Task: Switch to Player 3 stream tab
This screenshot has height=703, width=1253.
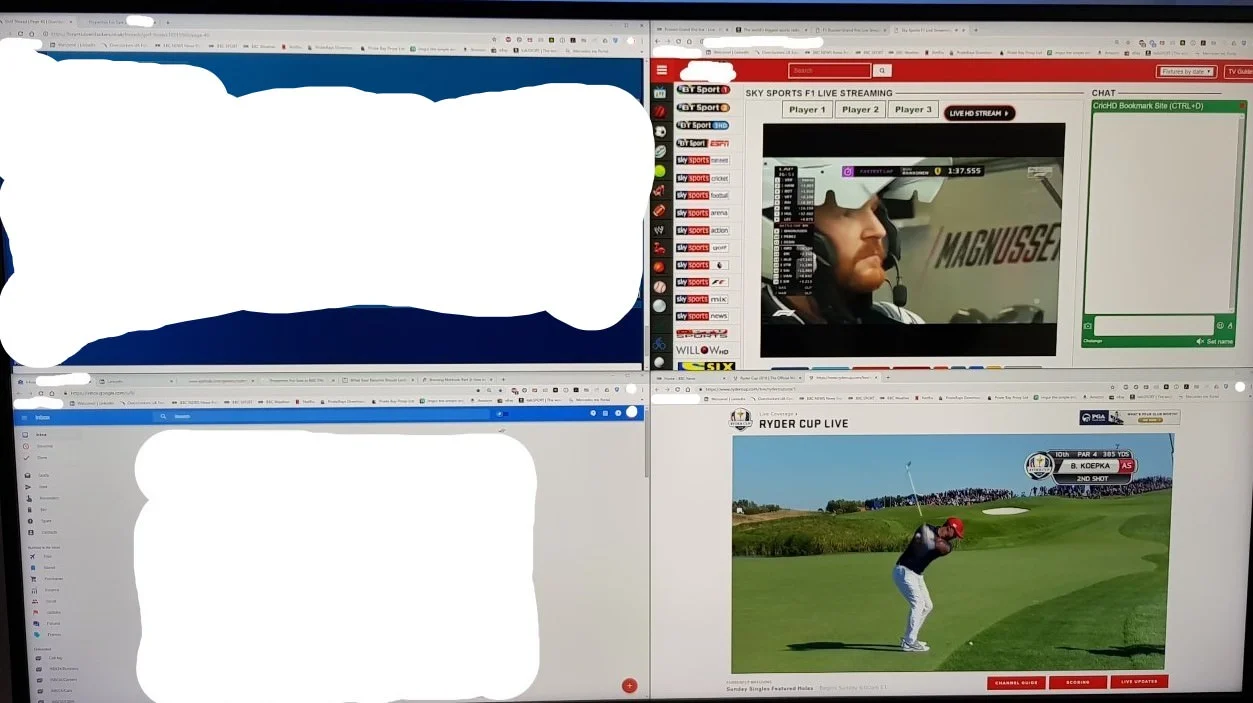Action: [913, 110]
